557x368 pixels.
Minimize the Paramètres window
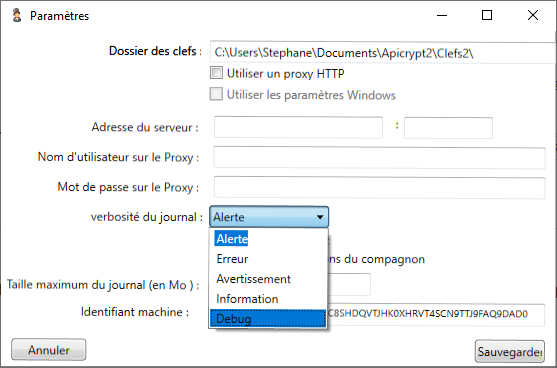[442, 16]
